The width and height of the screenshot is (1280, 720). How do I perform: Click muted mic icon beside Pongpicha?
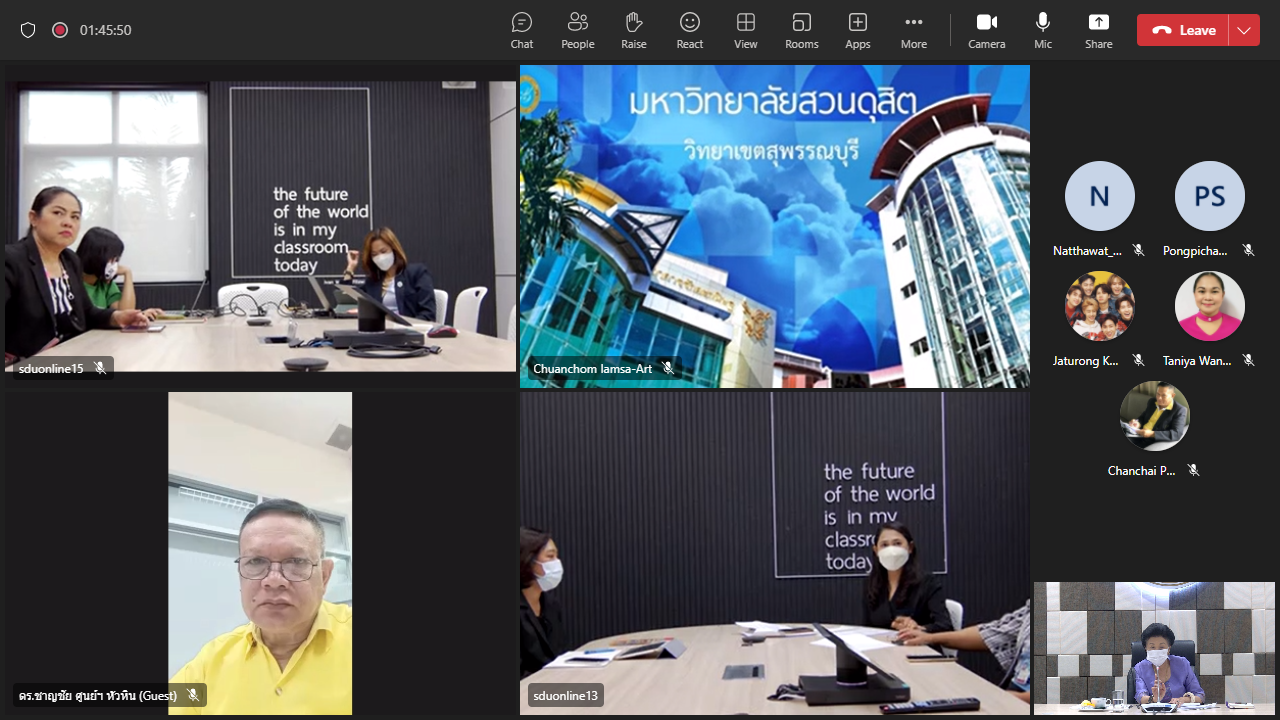click(x=1248, y=250)
